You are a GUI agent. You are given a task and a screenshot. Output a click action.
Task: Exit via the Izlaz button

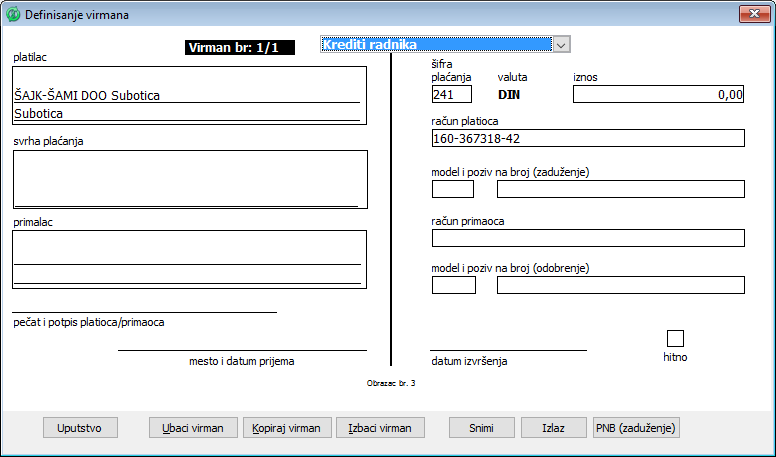[553, 428]
